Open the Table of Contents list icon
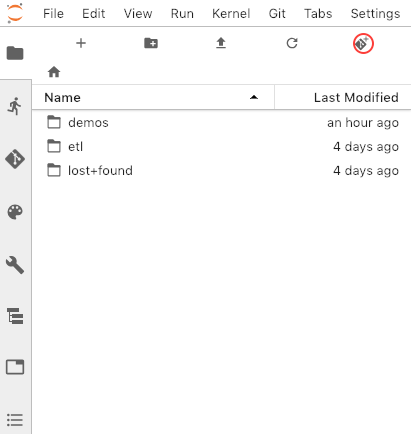 15,420
